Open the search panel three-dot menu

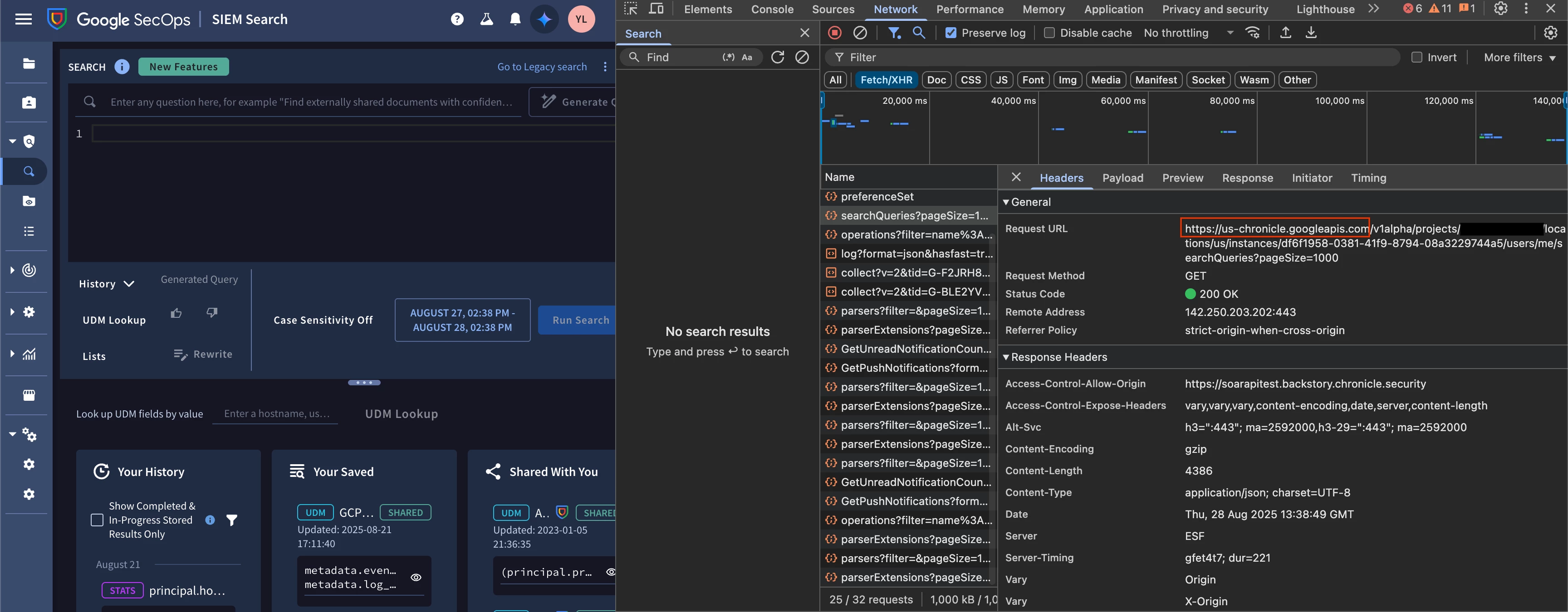tap(604, 67)
